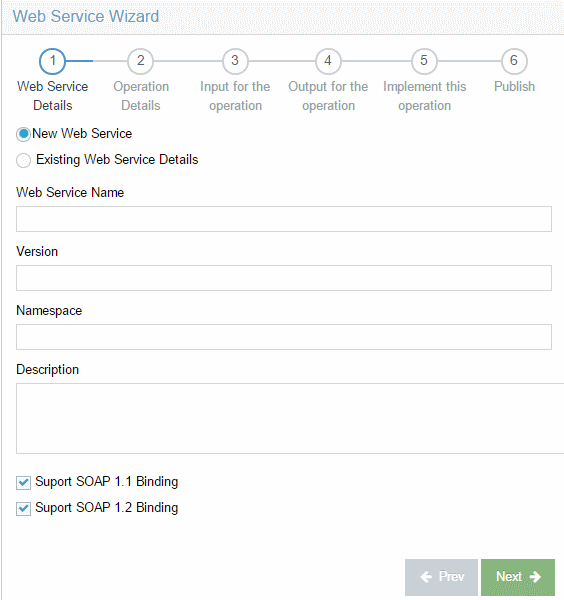
Task: Click the Publish step label
Action: point(514,86)
